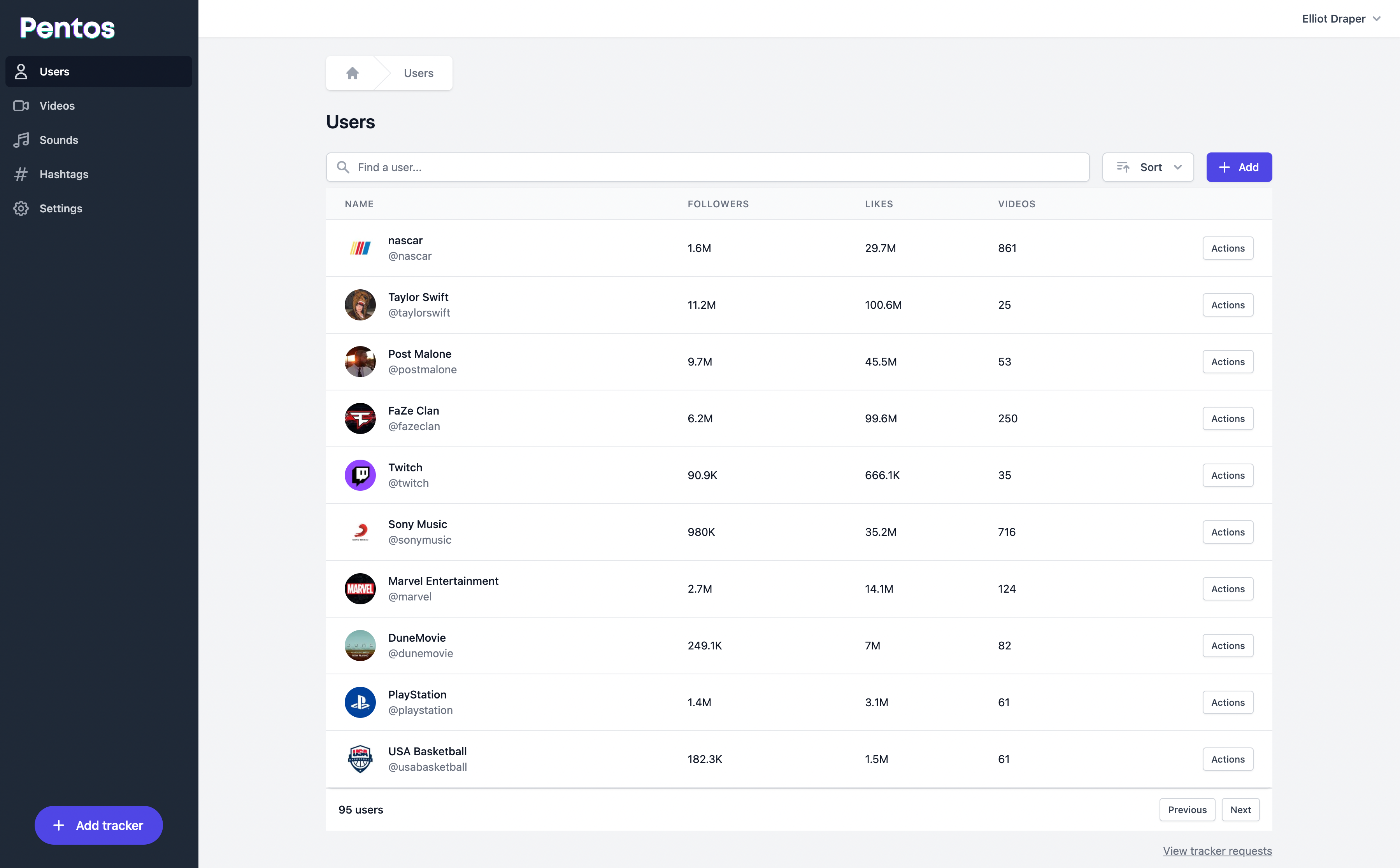
Task: Click the plus icon on Add tracker
Action: coord(59,825)
